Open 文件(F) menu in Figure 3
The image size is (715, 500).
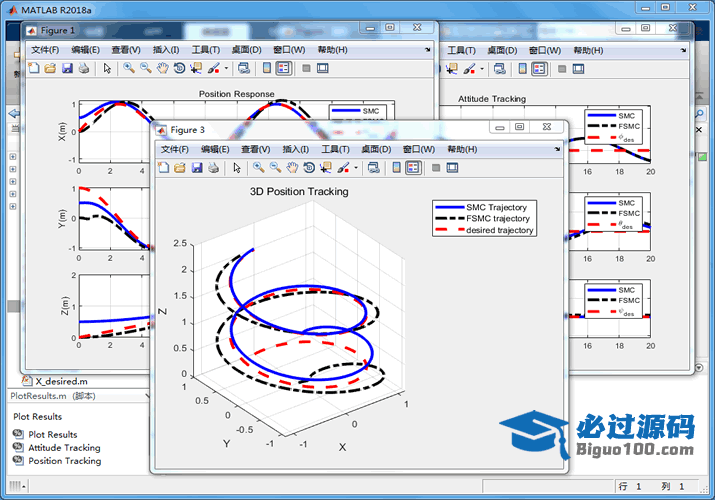click(174, 149)
